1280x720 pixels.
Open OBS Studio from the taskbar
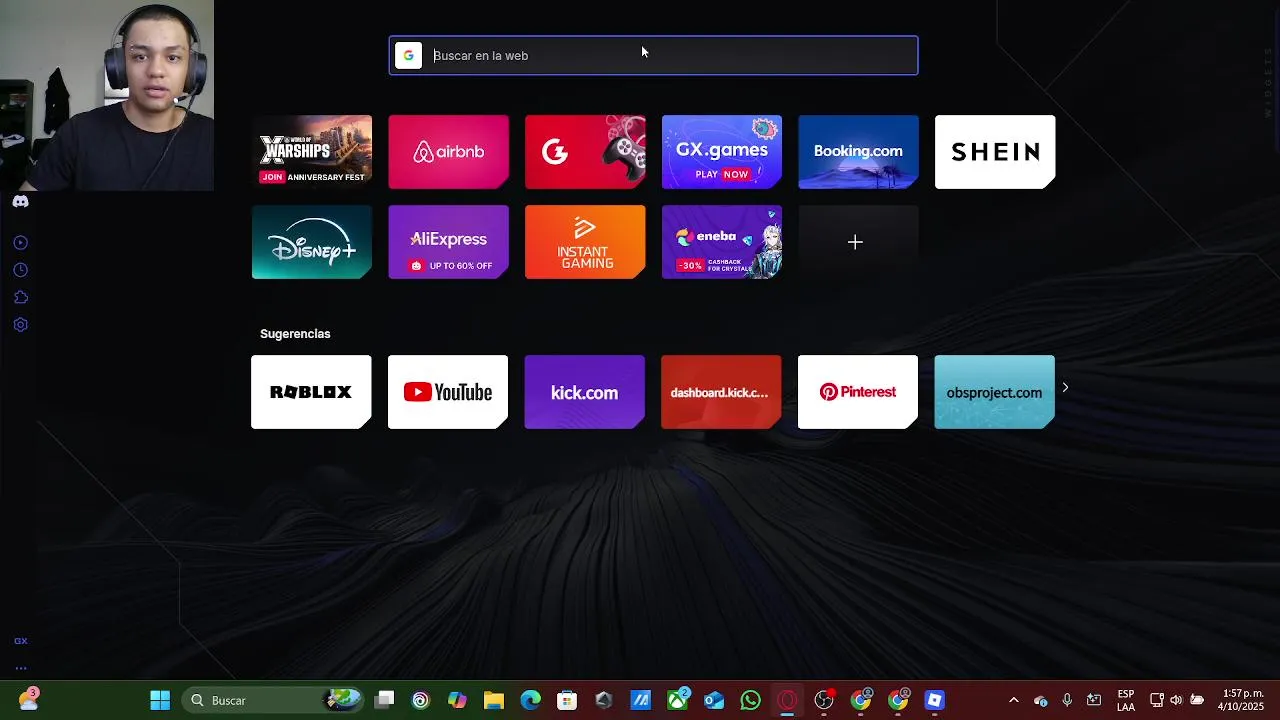(x=824, y=700)
